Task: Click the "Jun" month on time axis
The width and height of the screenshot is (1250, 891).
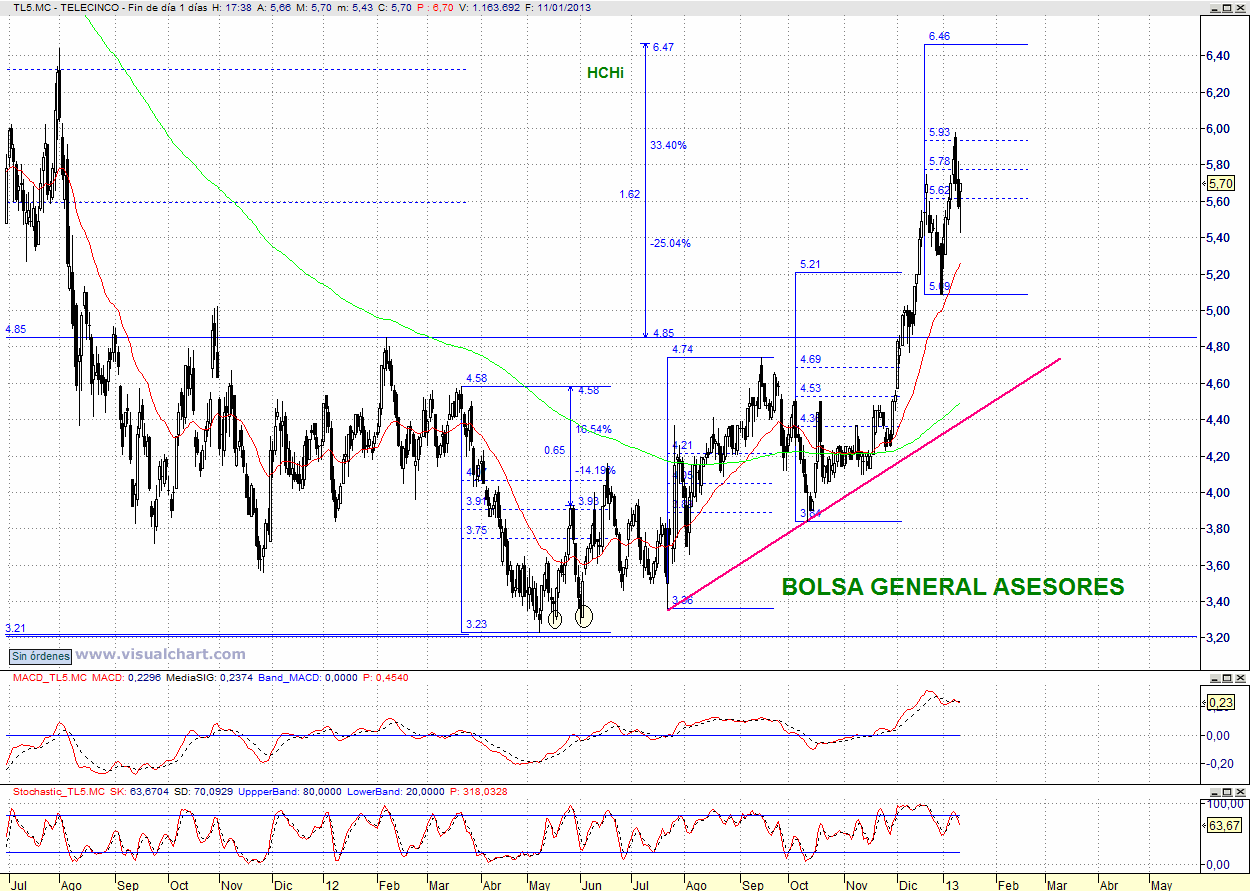Action: coord(591,885)
